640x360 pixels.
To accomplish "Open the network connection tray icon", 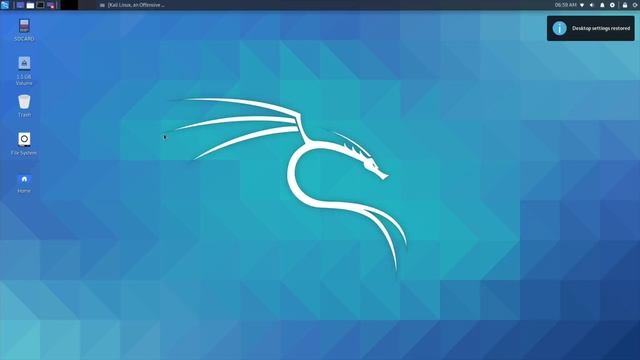I will (582, 5).
